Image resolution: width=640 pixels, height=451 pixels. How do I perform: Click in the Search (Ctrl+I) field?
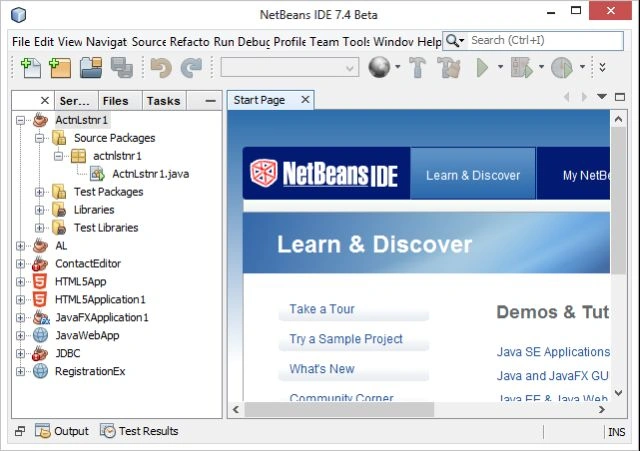(x=545, y=40)
